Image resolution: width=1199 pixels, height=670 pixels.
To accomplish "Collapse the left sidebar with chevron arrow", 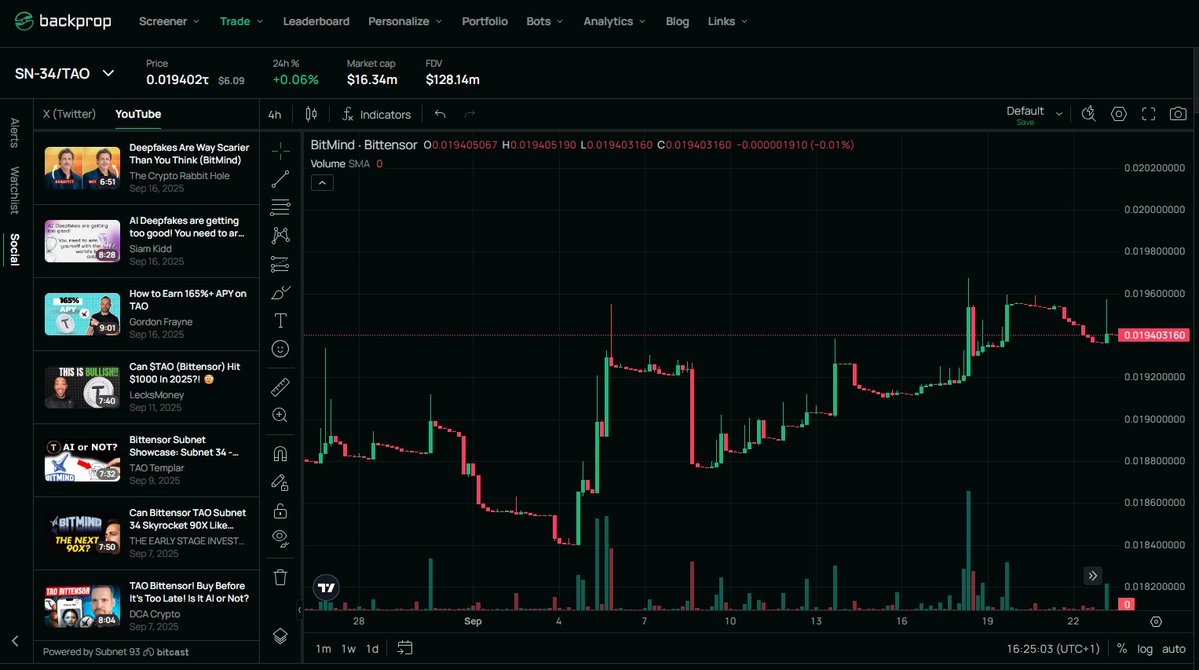I will pos(15,641).
